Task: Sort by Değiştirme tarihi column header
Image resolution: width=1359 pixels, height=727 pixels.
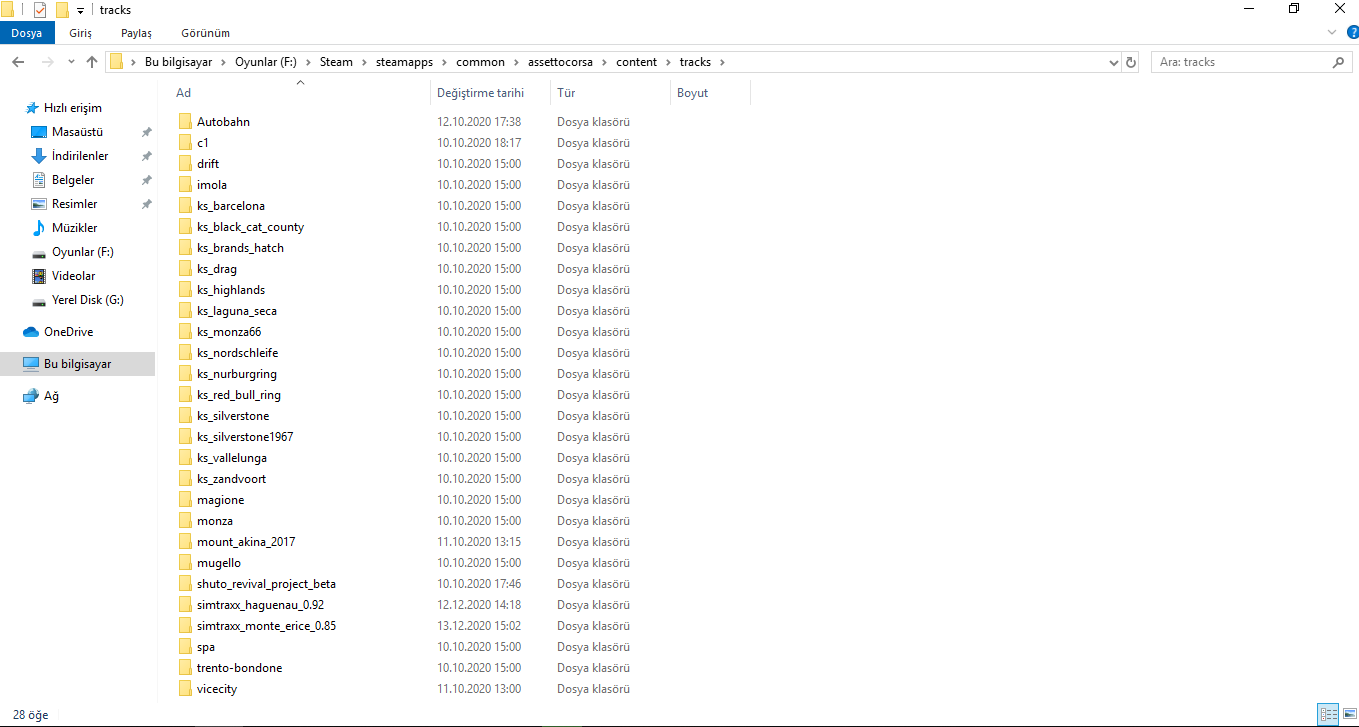Action: pyautogui.click(x=490, y=93)
